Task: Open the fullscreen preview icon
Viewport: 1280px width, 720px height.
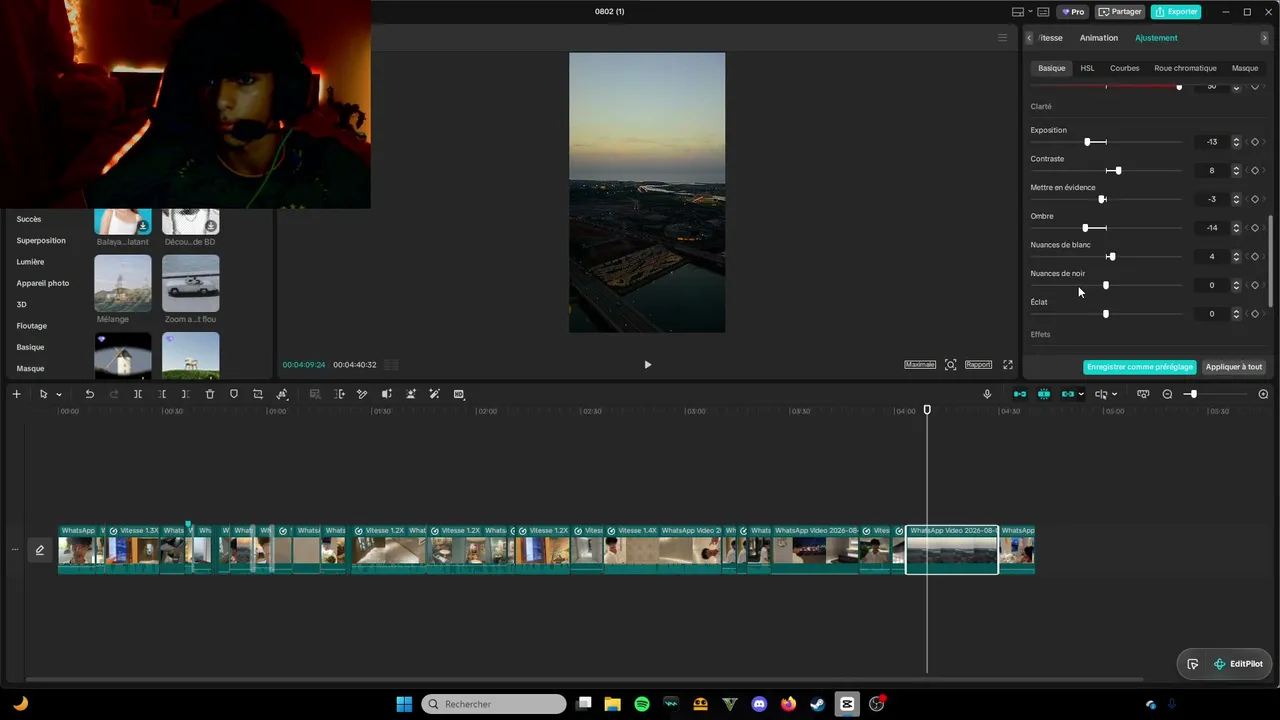Action: (x=1008, y=365)
